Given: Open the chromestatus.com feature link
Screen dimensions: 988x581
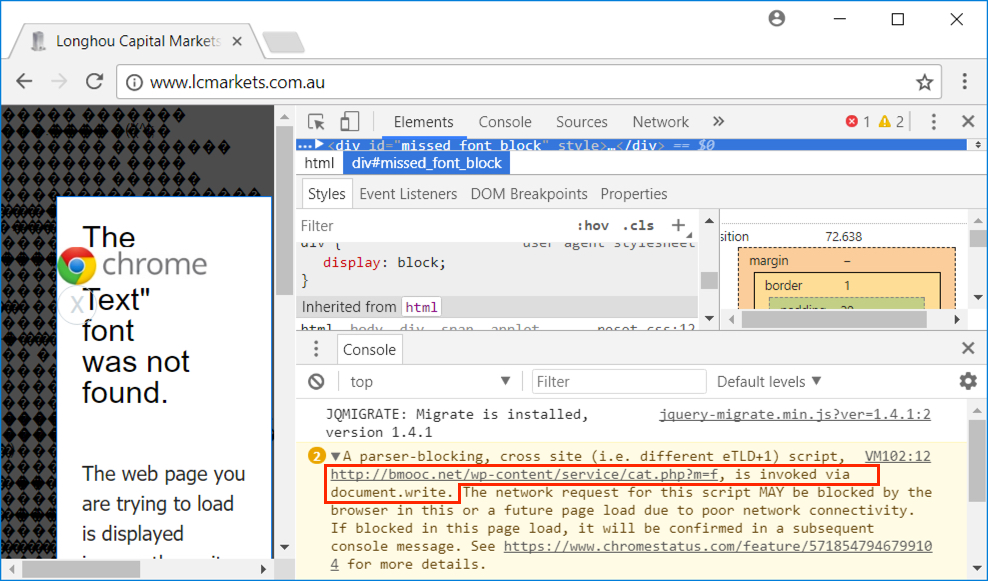Looking at the screenshot, I should (x=718, y=546).
